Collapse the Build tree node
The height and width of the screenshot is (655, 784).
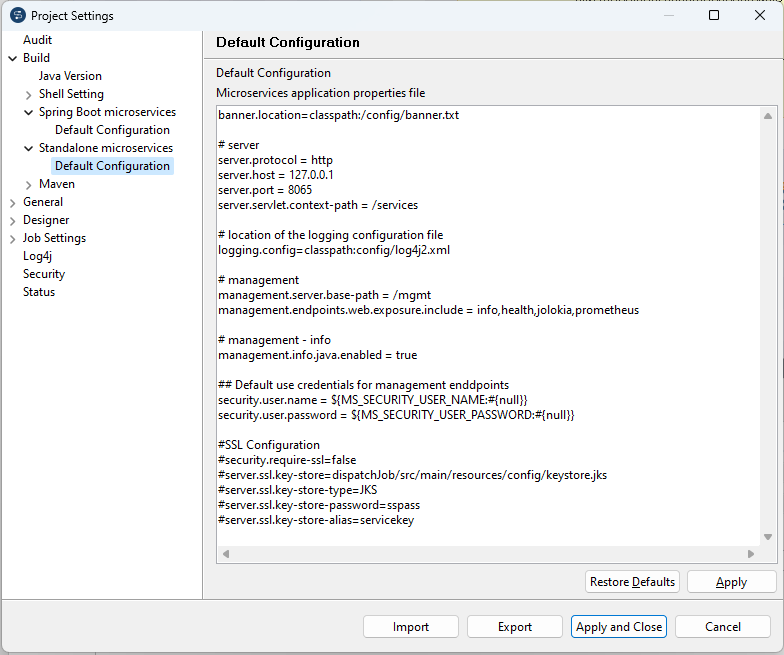(12, 58)
